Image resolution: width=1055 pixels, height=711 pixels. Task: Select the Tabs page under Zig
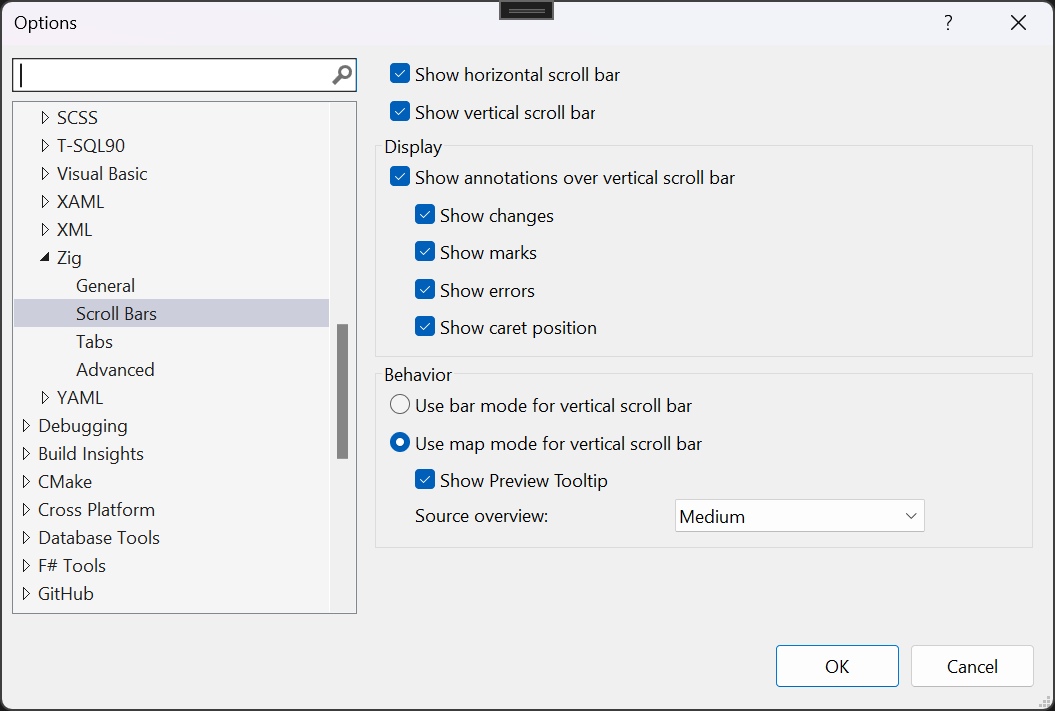coord(94,341)
